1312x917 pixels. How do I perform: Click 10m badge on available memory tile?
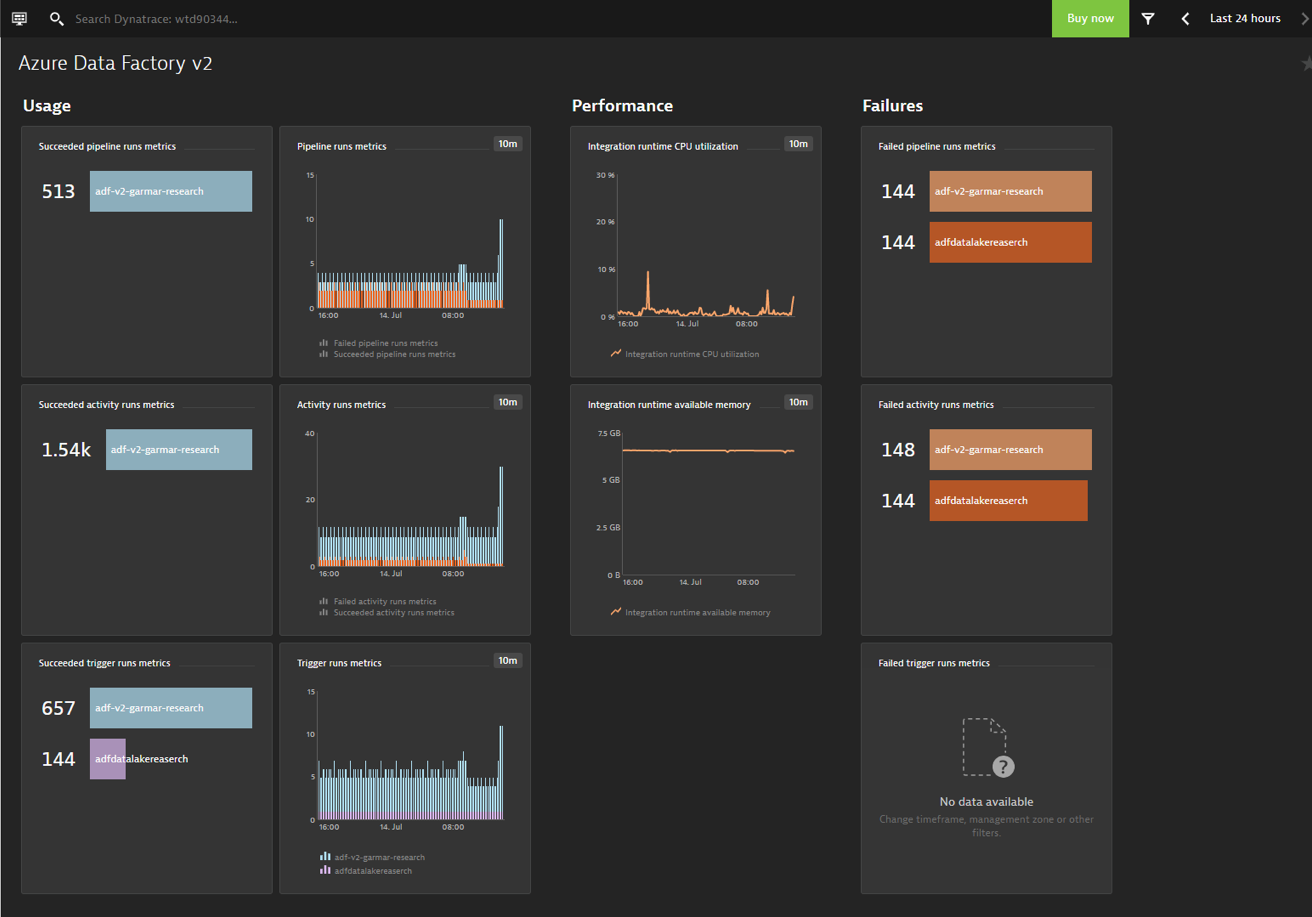point(798,402)
